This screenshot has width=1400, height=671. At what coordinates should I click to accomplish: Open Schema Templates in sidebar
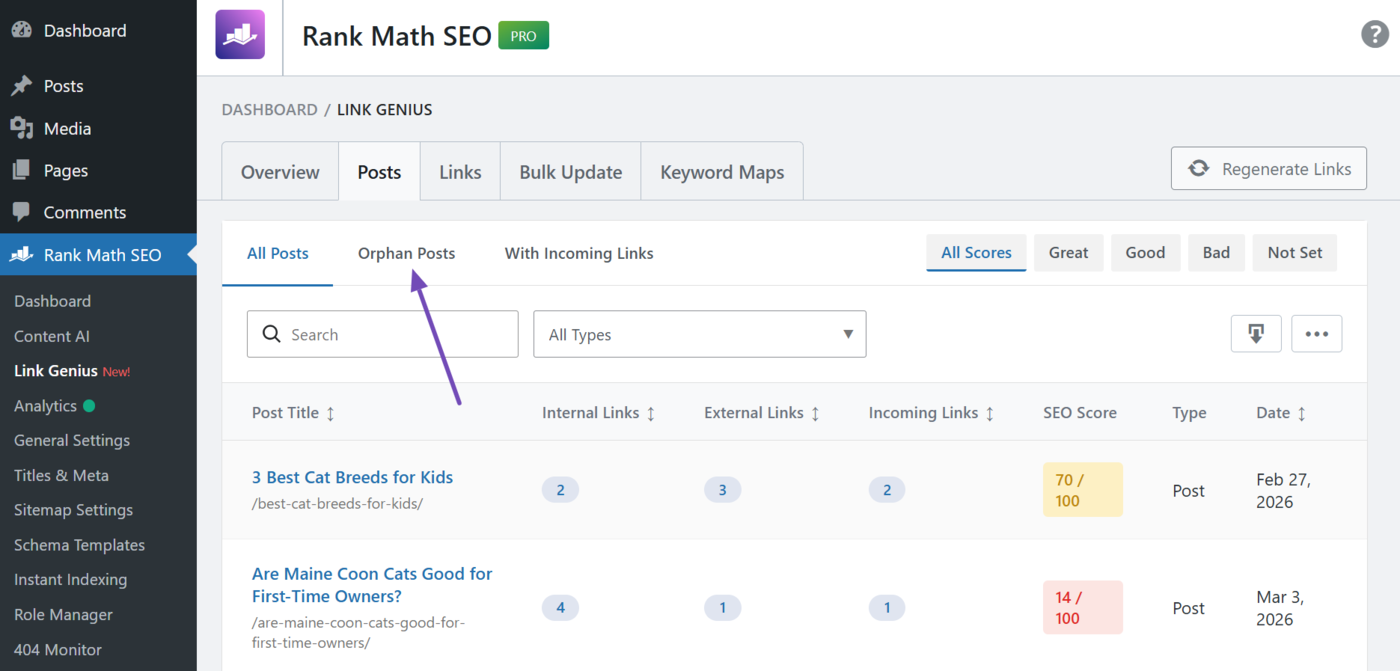[x=79, y=545]
